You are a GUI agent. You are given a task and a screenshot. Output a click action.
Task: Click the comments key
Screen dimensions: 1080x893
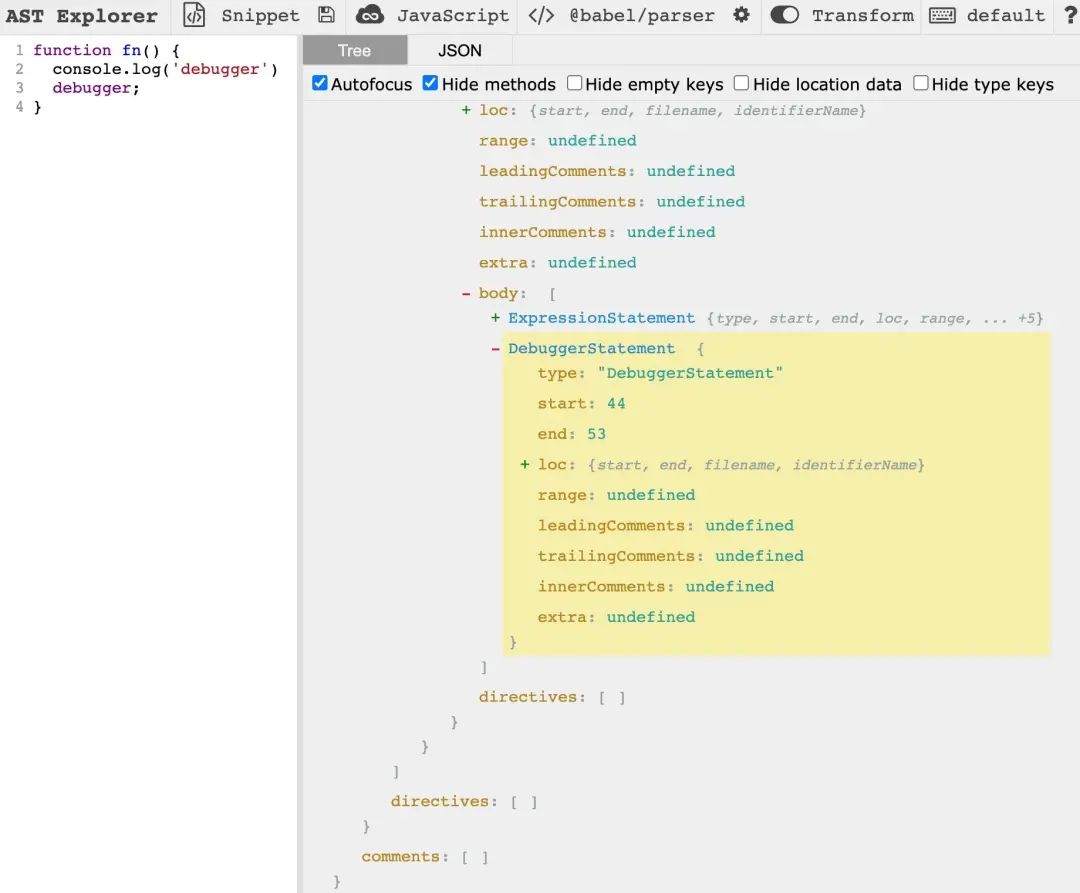[400, 857]
